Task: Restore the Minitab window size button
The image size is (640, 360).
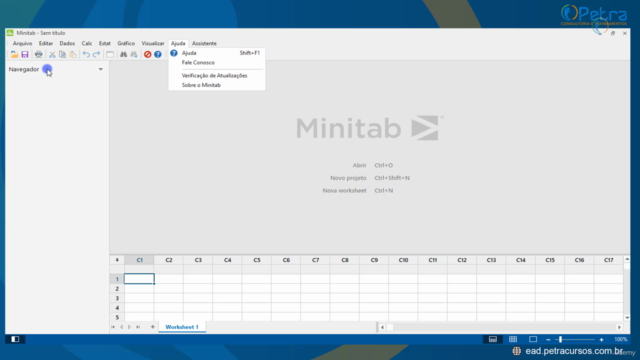Action: tap(613, 33)
